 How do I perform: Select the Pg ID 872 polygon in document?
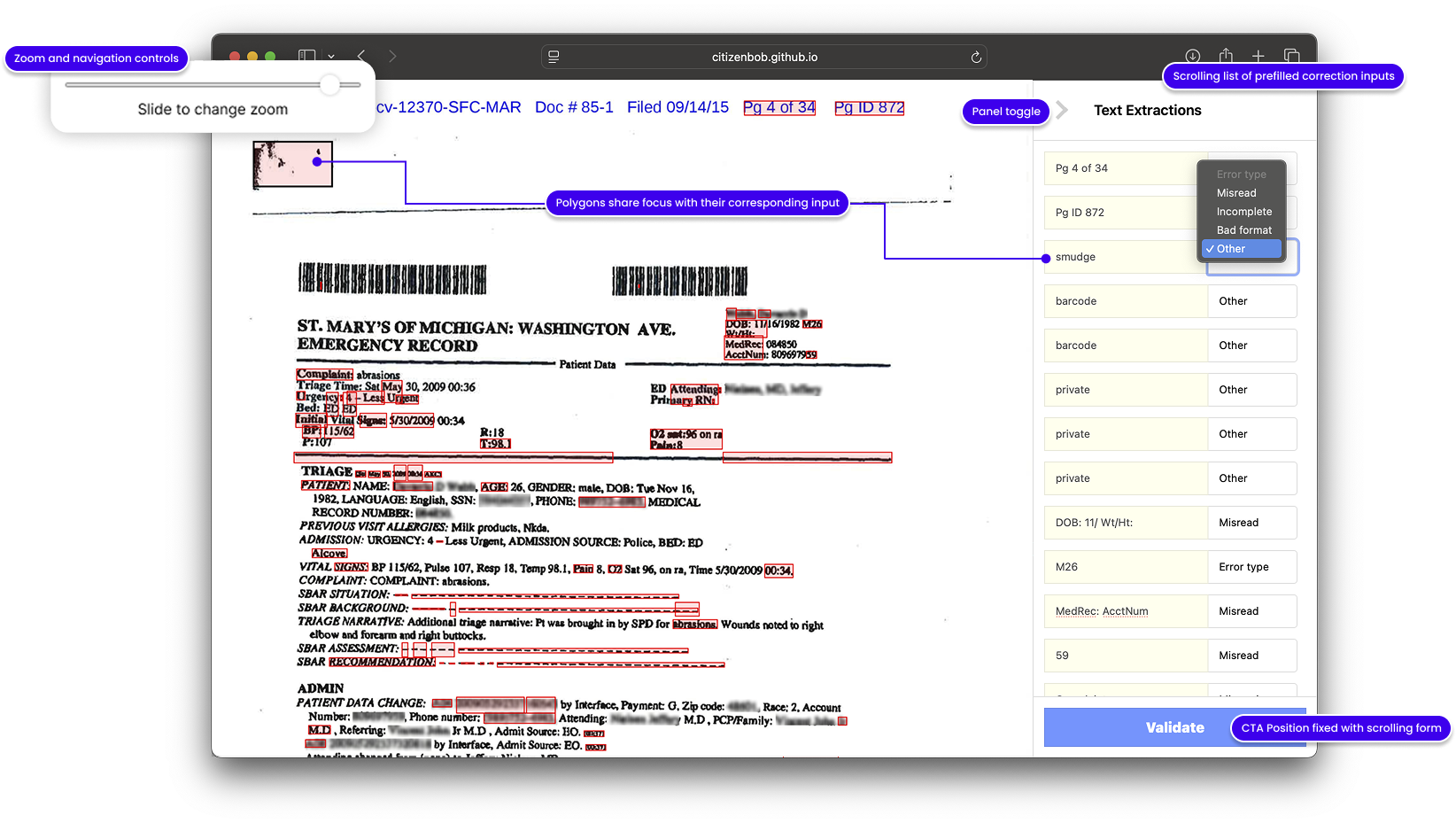pyautogui.click(x=869, y=107)
